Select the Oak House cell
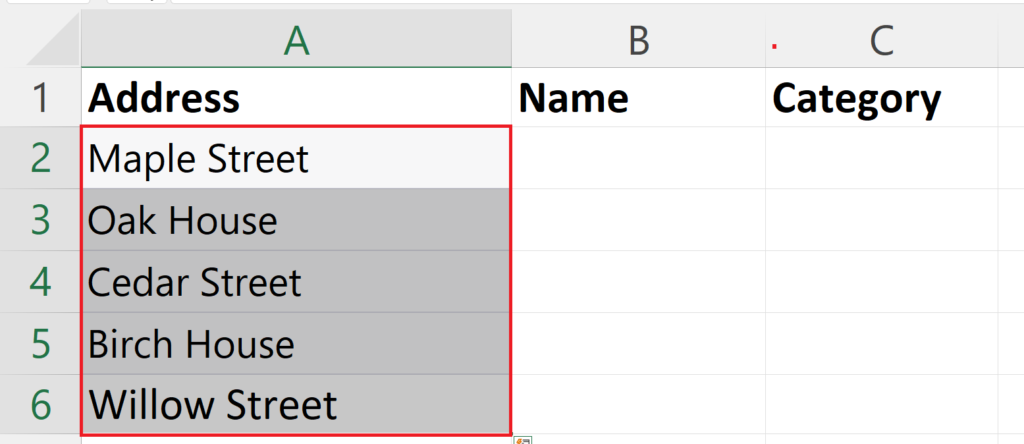 pos(296,220)
